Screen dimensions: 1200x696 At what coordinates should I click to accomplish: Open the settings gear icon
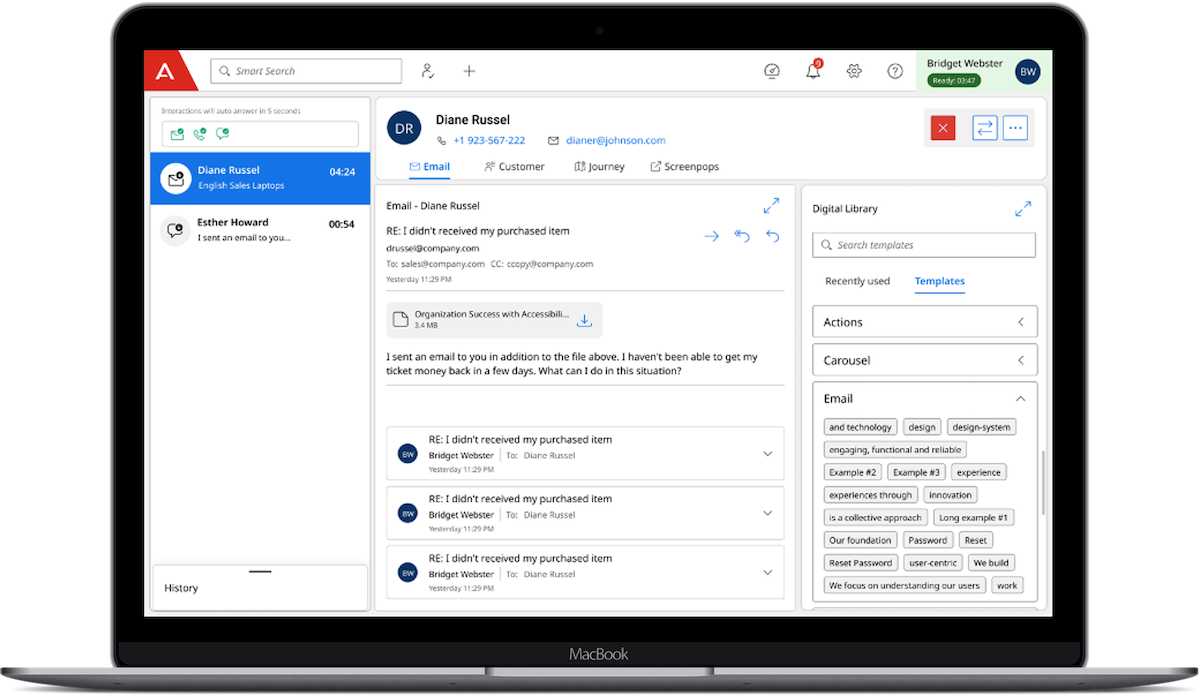pos(854,71)
